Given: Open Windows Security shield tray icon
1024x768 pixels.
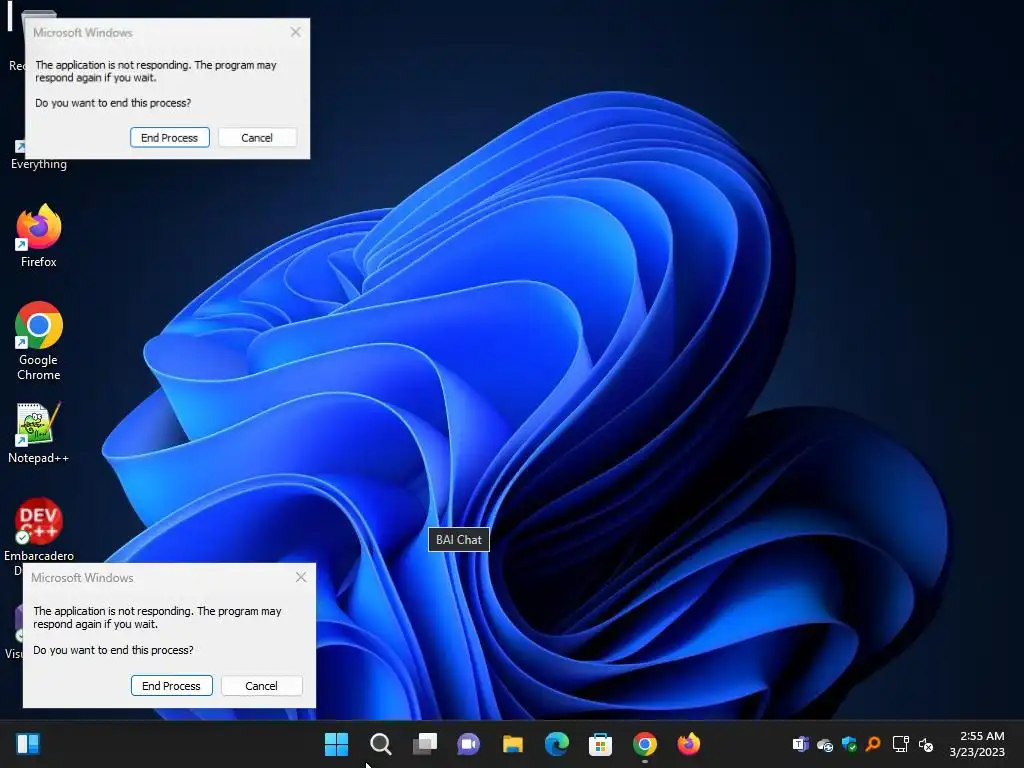Looking at the screenshot, I should tap(849, 744).
